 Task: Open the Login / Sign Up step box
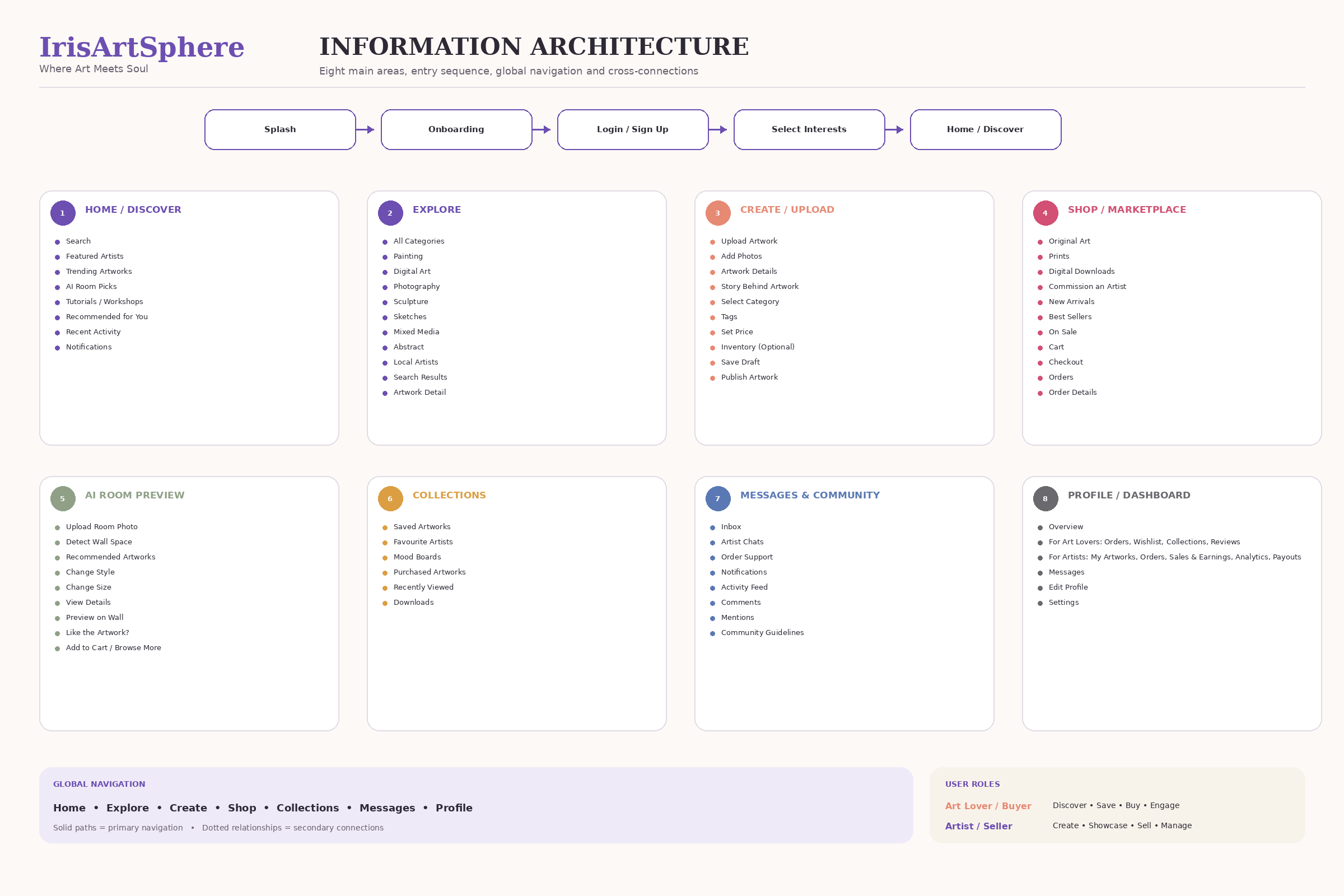coord(633,130)
